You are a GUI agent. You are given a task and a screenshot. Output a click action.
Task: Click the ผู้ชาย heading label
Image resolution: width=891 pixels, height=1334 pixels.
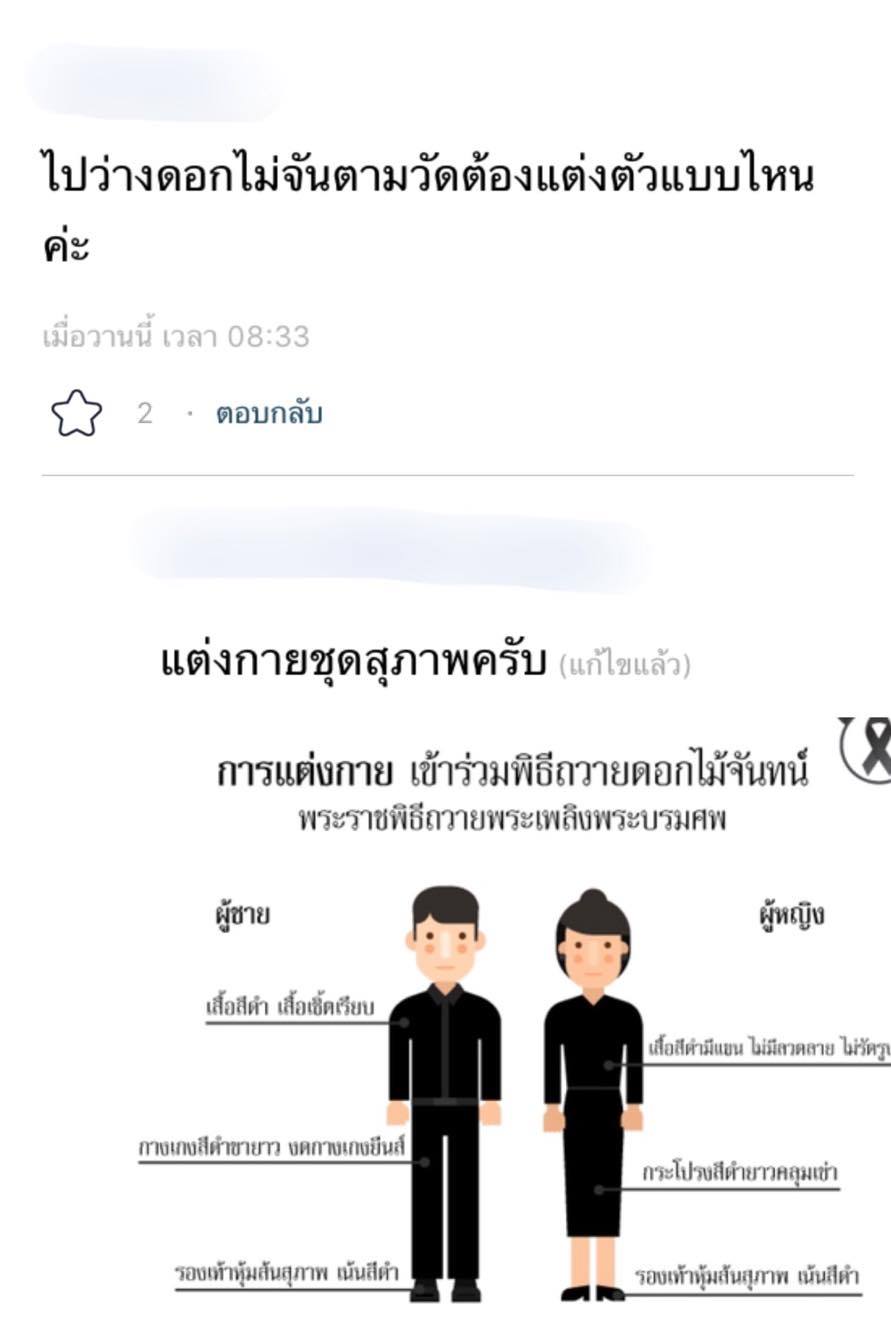[237, 916]
